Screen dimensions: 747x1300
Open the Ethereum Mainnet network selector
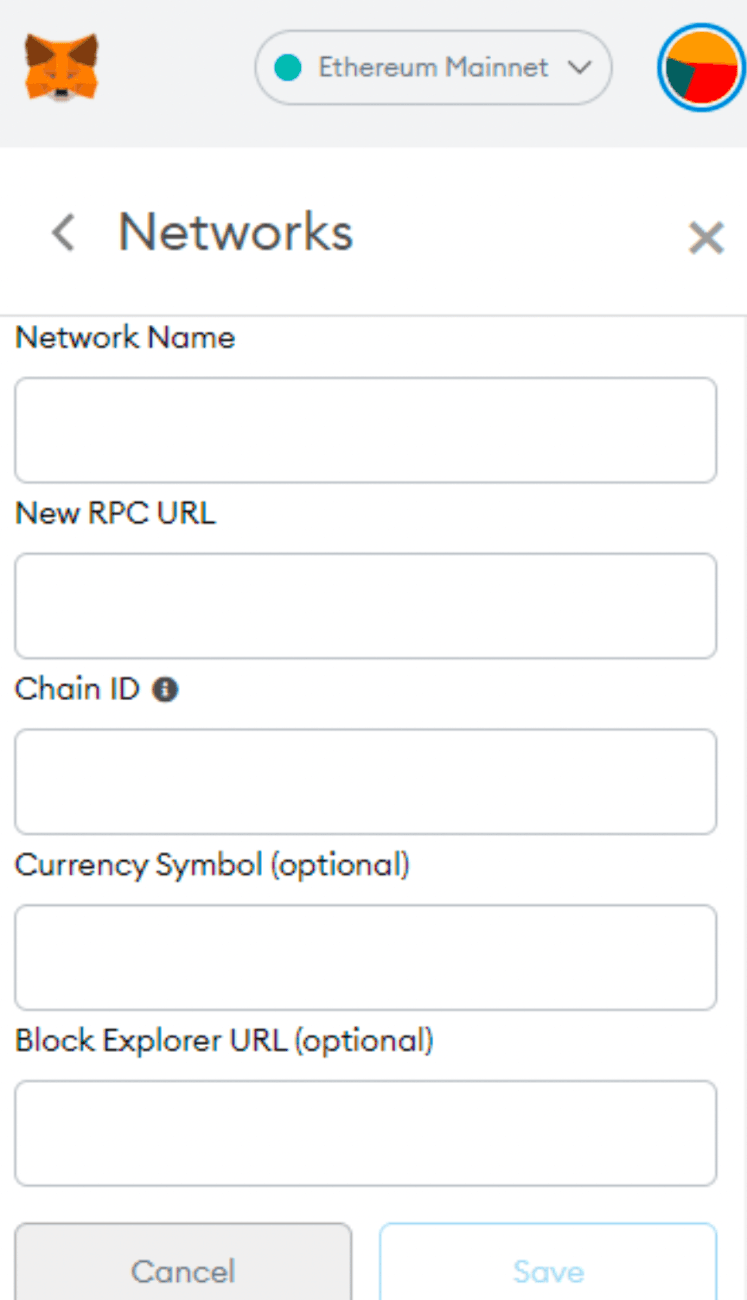[432, 68]
